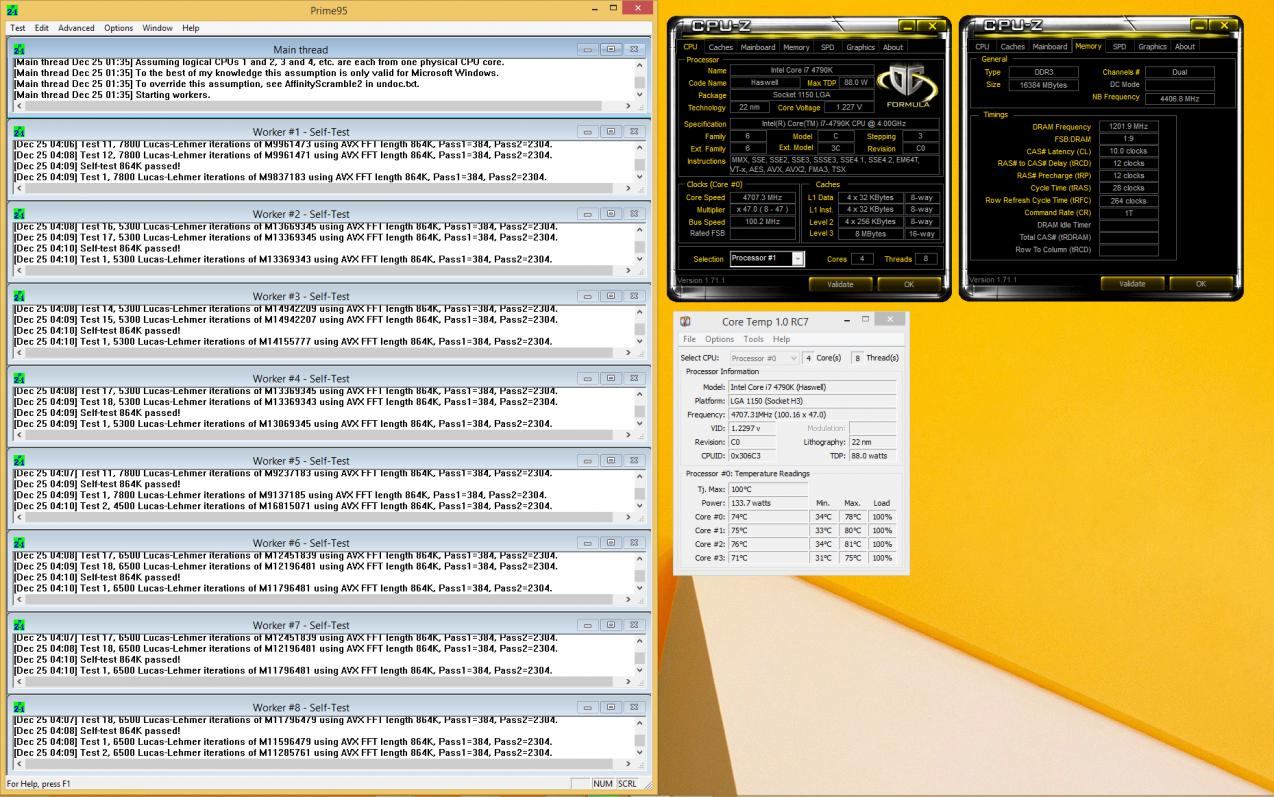Maximize the Worker #5 child window
The width and height of the screenshot is (1274, 797).
611,461
